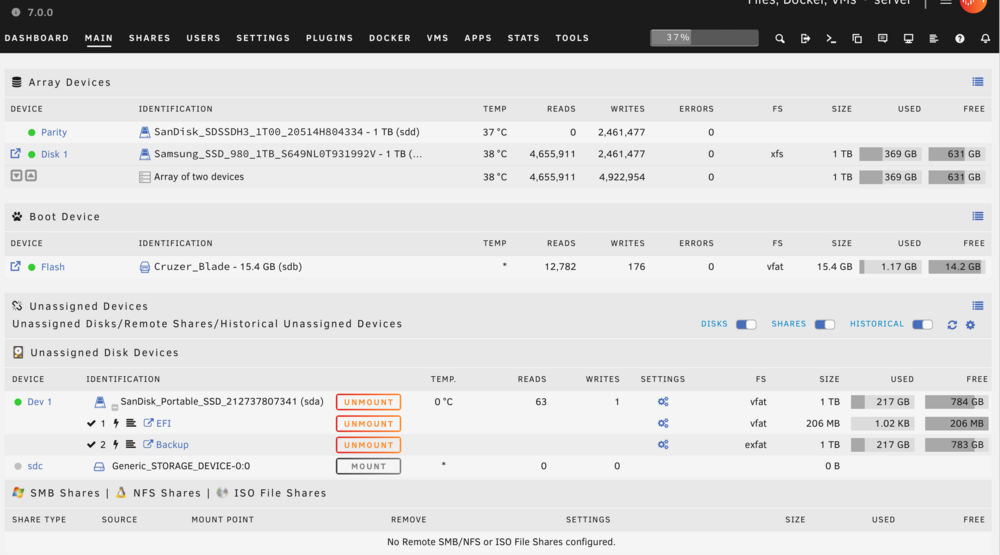The width and height of the screenshot is (1000, 555).
Task: Click Flash free 14.2 GB usage bar
Action: [x=957, y=267]
